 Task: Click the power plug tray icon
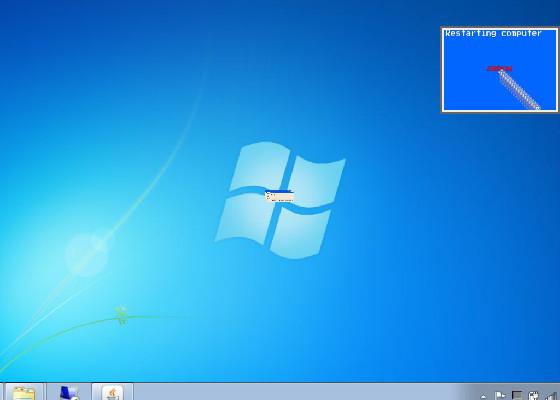coord(534,396)
